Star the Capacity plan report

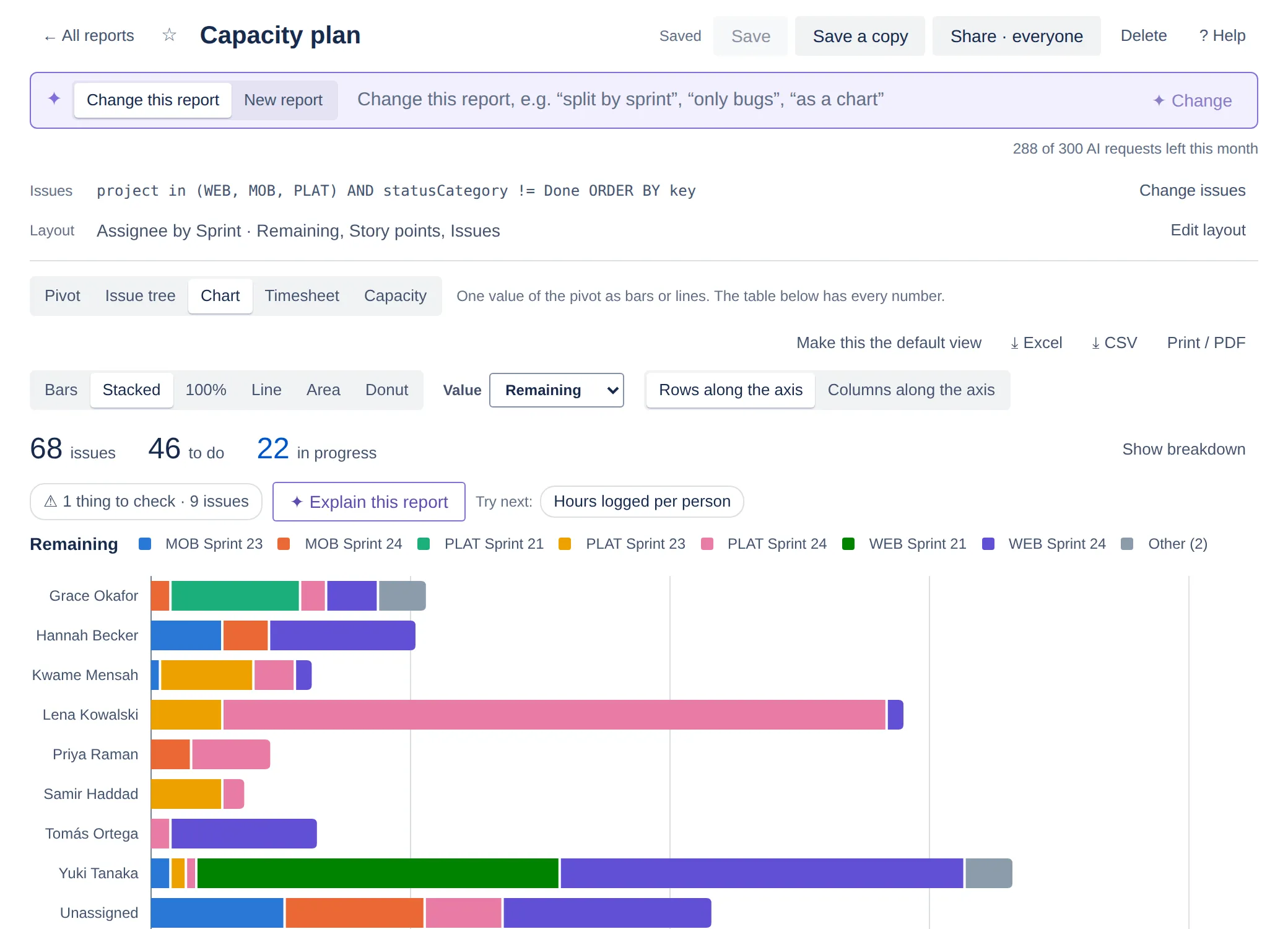pos(169,35)
